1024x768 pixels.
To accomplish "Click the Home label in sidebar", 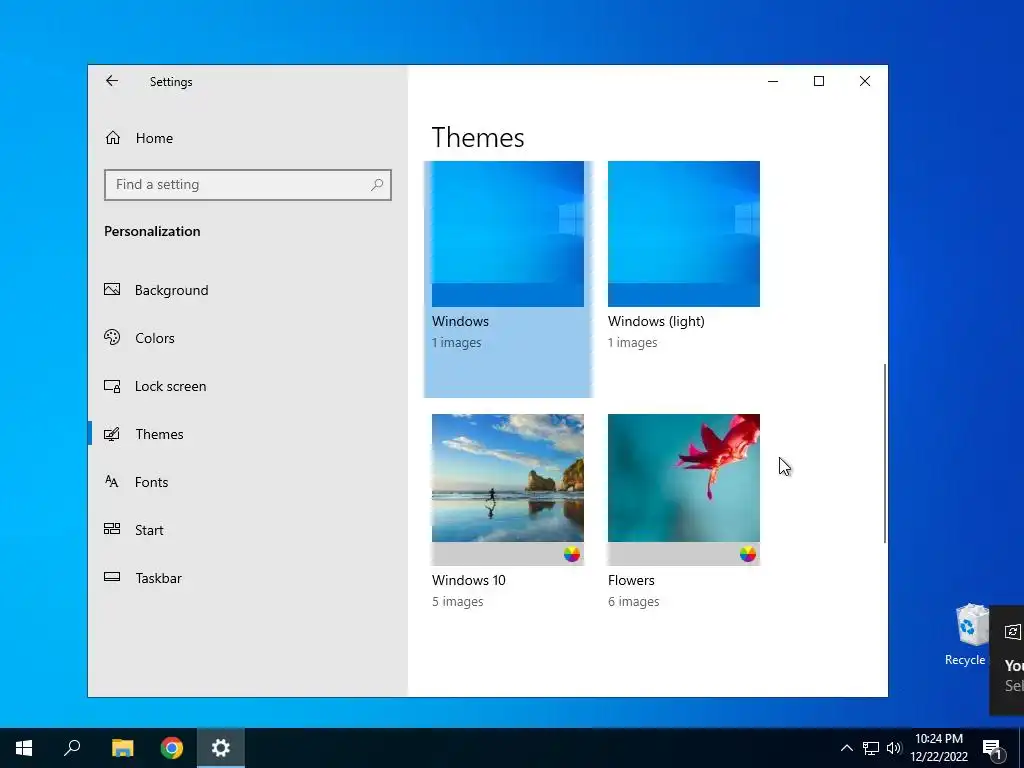I will [154, 138].
